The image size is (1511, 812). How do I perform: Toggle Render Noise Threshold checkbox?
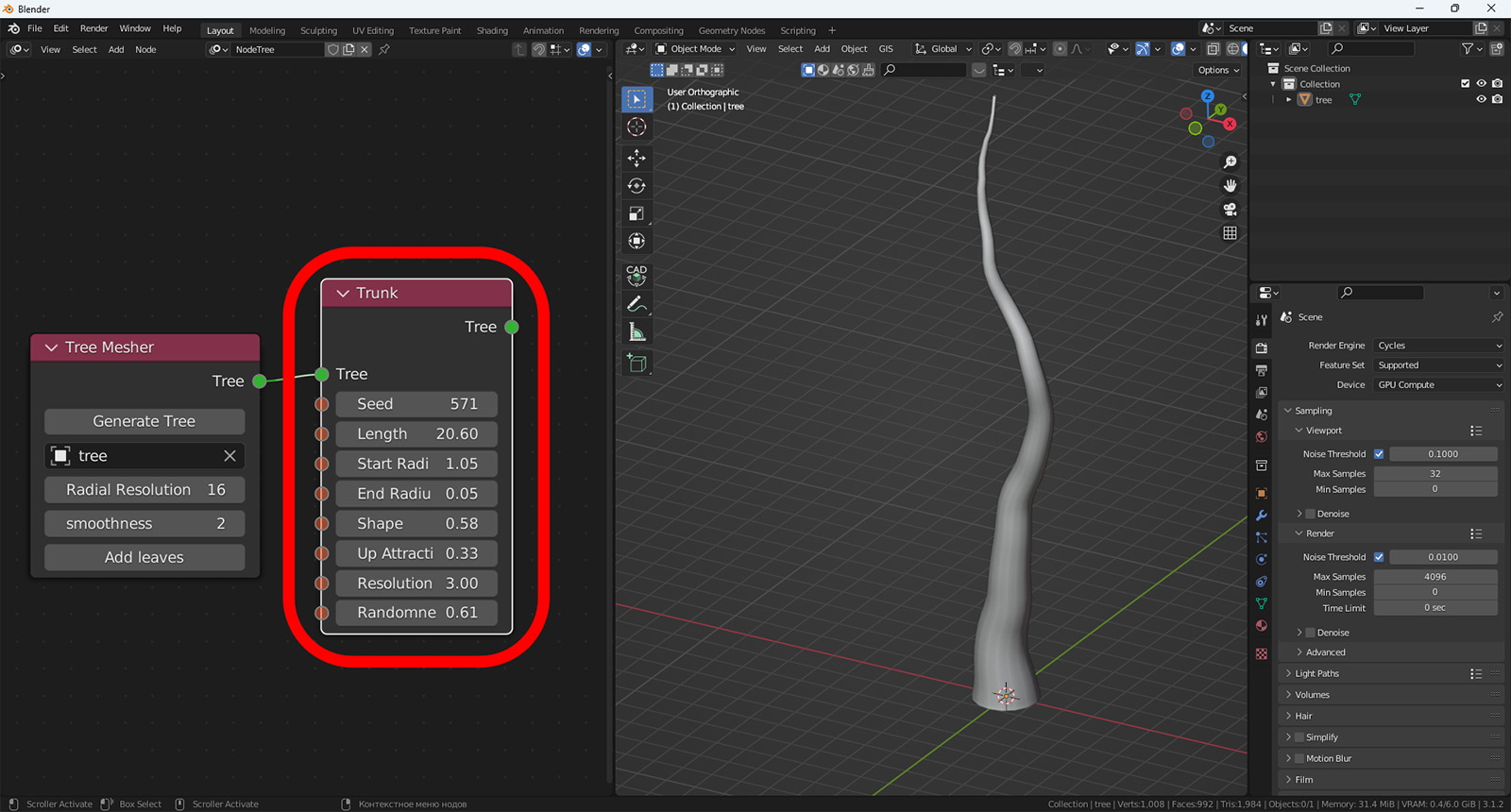(1379, 557)
